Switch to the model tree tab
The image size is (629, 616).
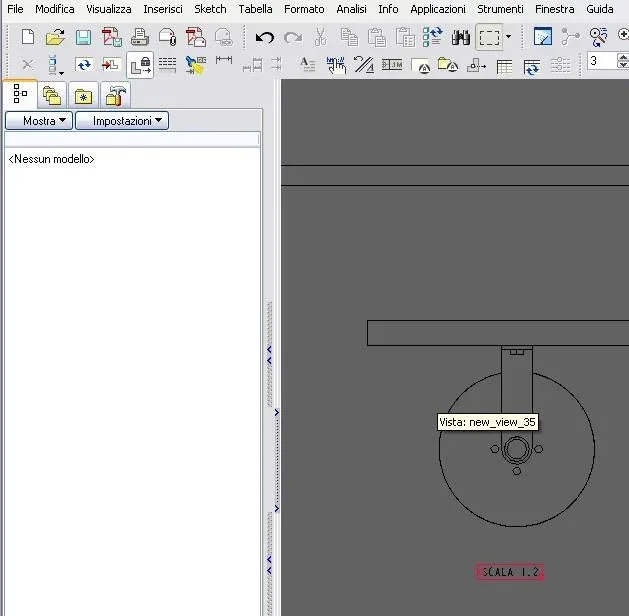point(20,94)
